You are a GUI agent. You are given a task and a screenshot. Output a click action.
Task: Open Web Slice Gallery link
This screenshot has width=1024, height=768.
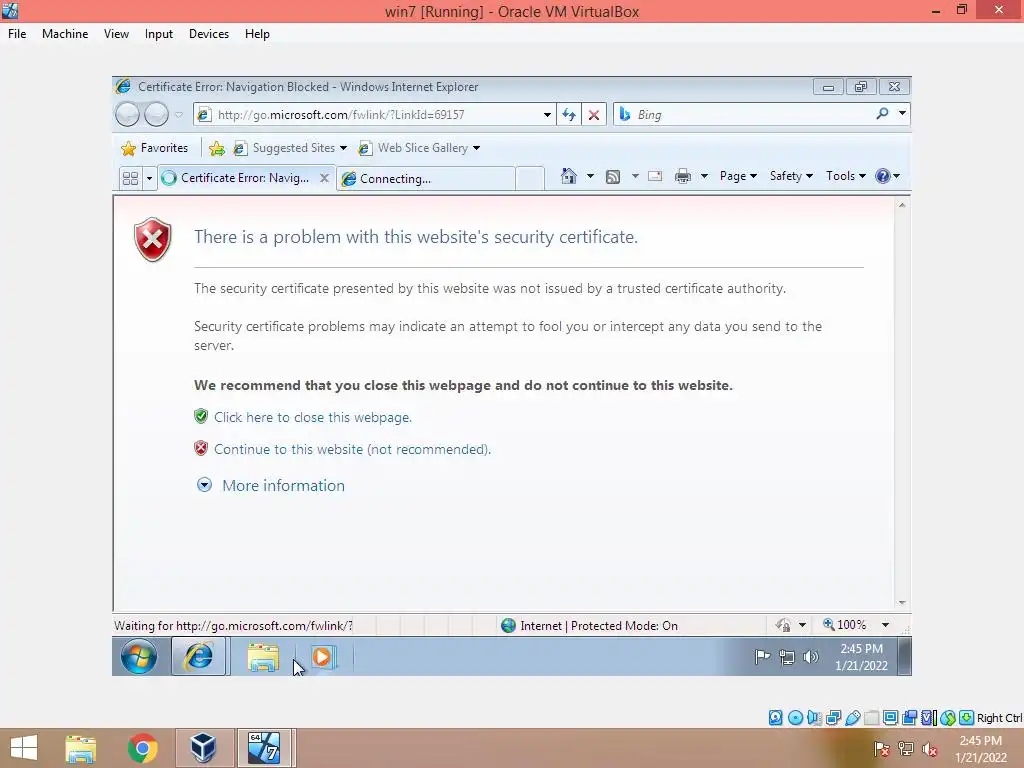(413, 148)
